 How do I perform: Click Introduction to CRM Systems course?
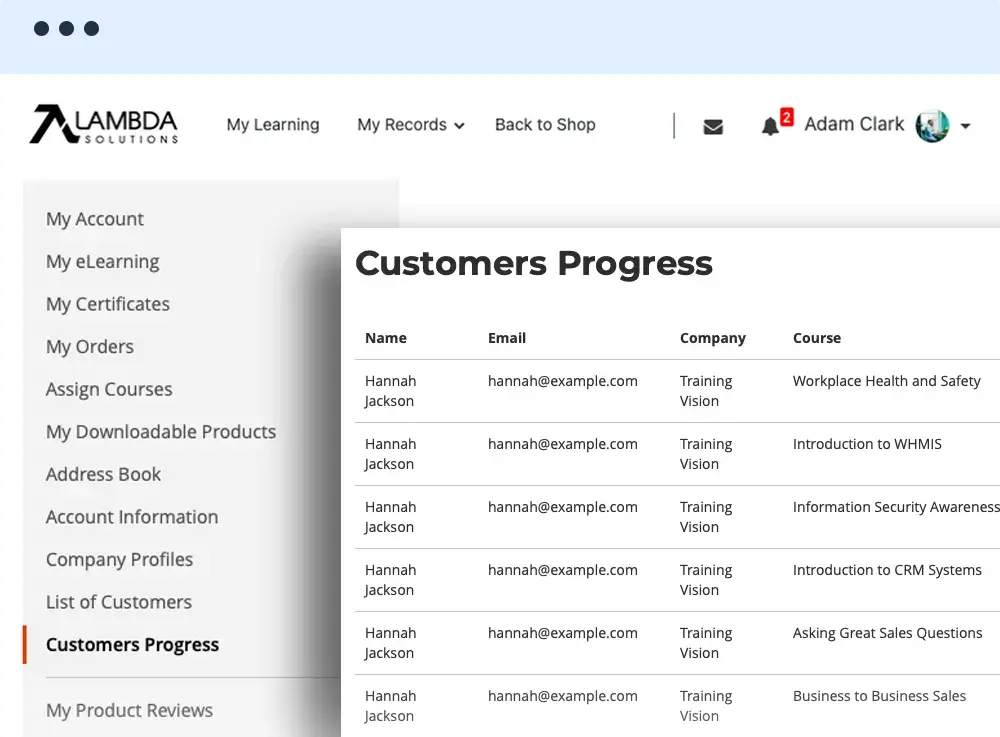[x=887, y=571]
